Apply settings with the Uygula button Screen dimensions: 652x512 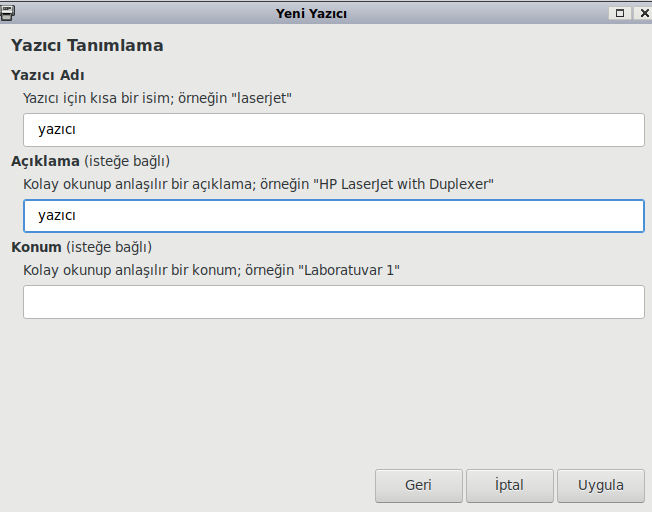point(601,486)
